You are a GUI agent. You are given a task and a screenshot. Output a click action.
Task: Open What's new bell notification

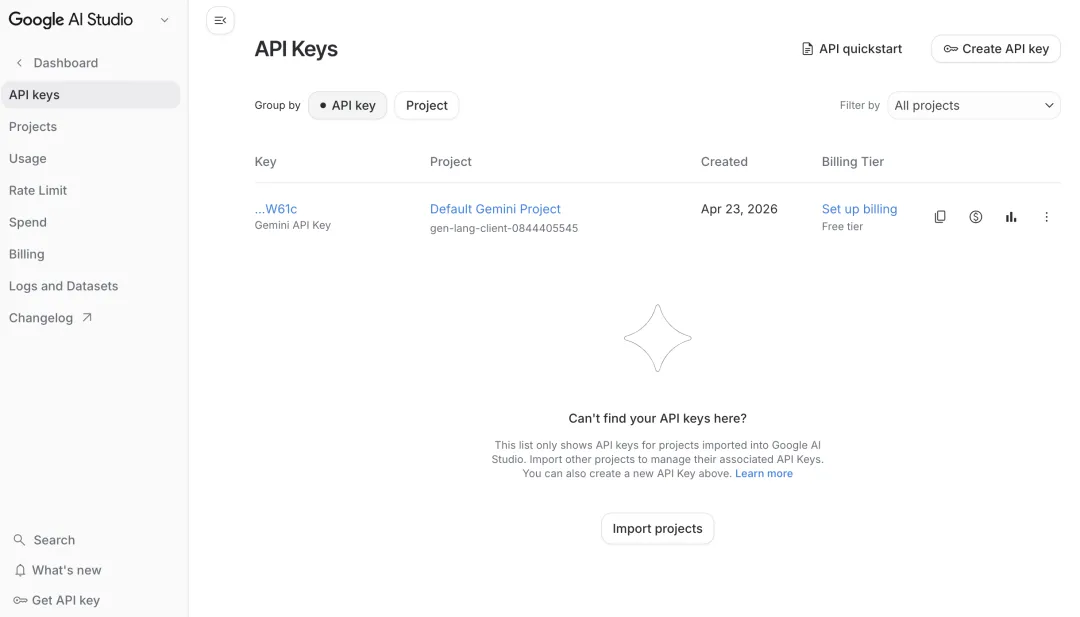pos(20,570)
